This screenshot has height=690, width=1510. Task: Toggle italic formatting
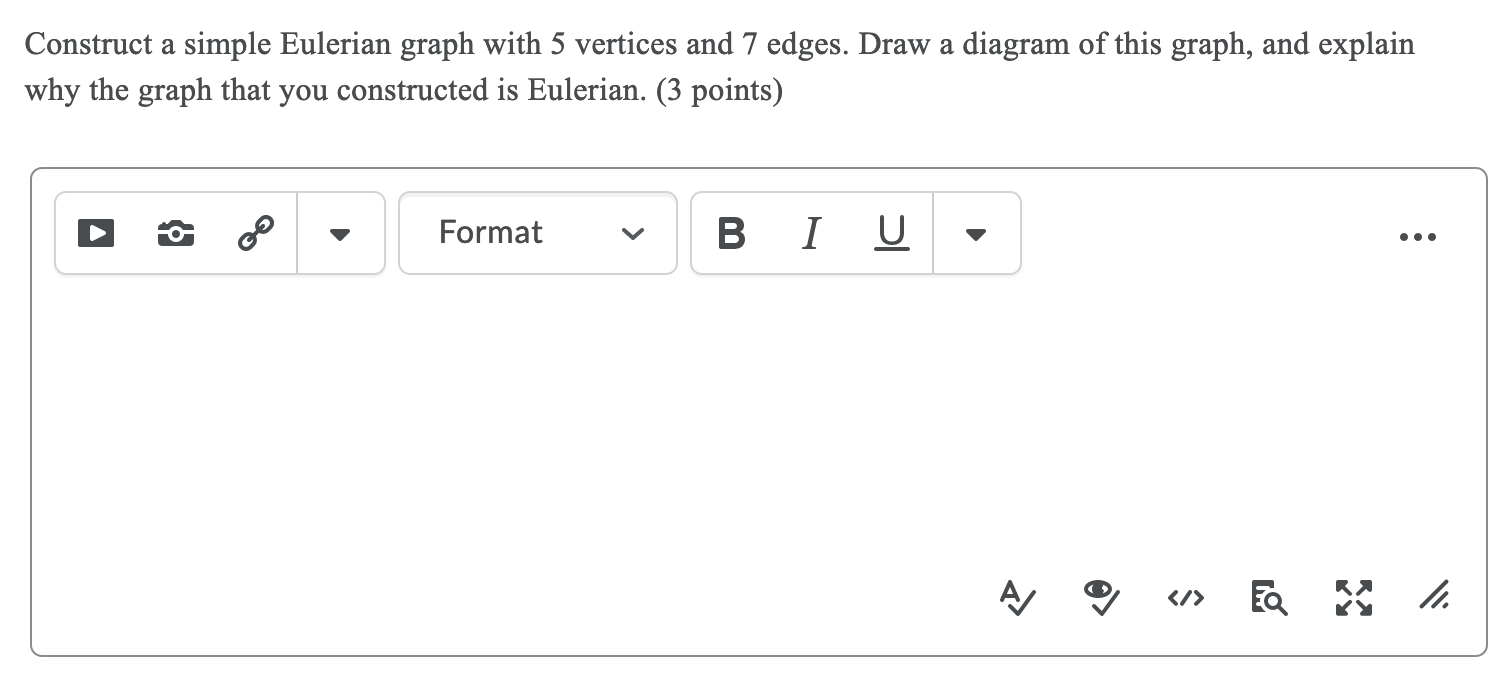pos(810,233)
